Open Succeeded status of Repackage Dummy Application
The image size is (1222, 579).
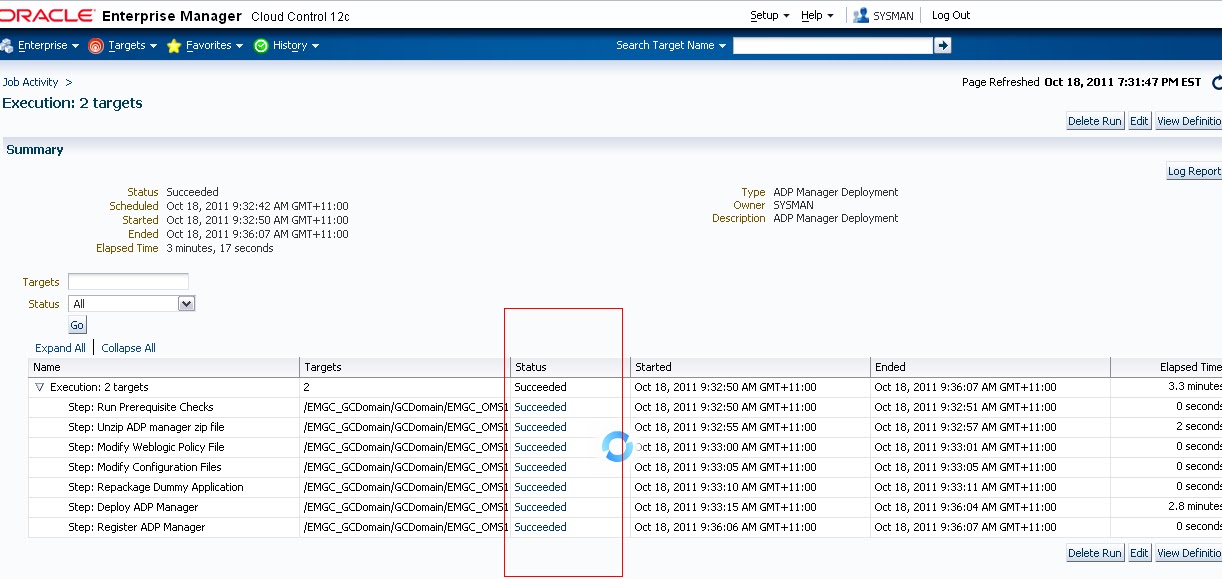pos(540,487)
